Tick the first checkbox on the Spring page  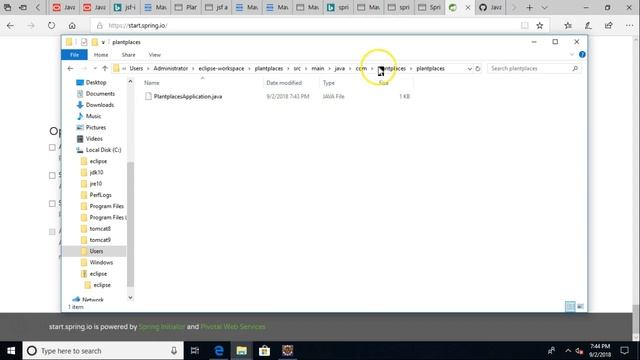click(52, 147)
